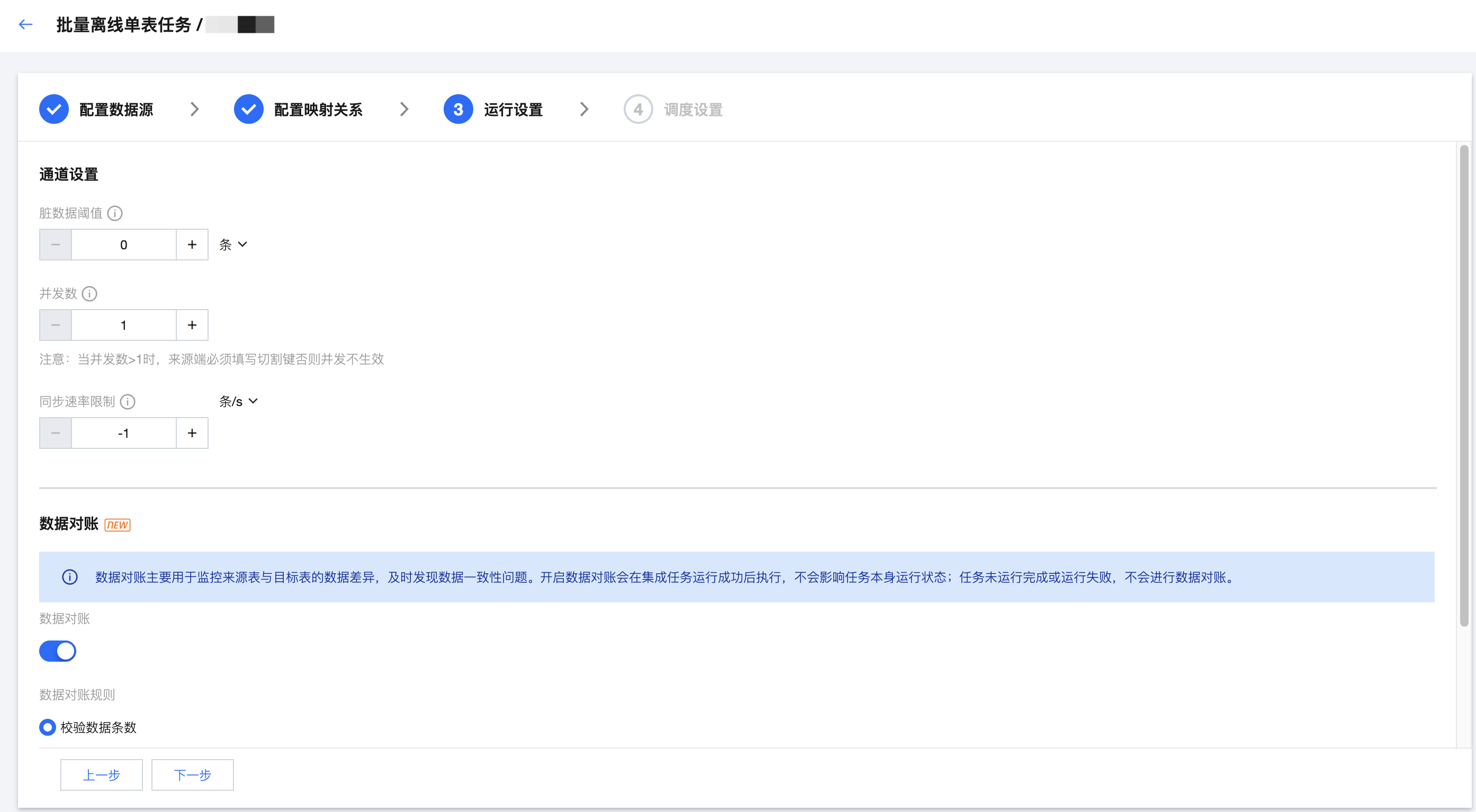
Task: Click the info icon beside 同步速率限制
Action: coord(127,402)
